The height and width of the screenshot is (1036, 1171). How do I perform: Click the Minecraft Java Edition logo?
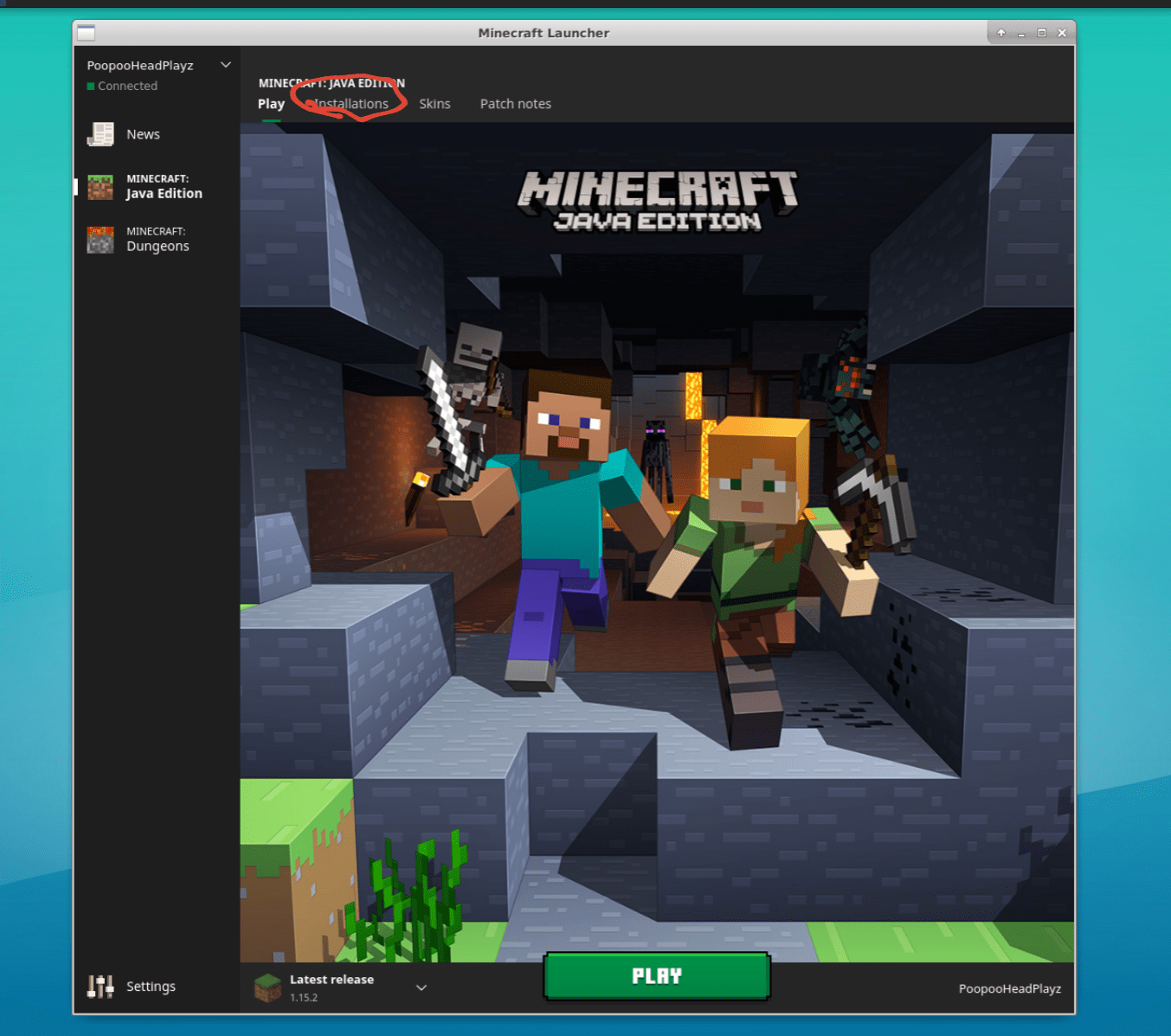657,201
